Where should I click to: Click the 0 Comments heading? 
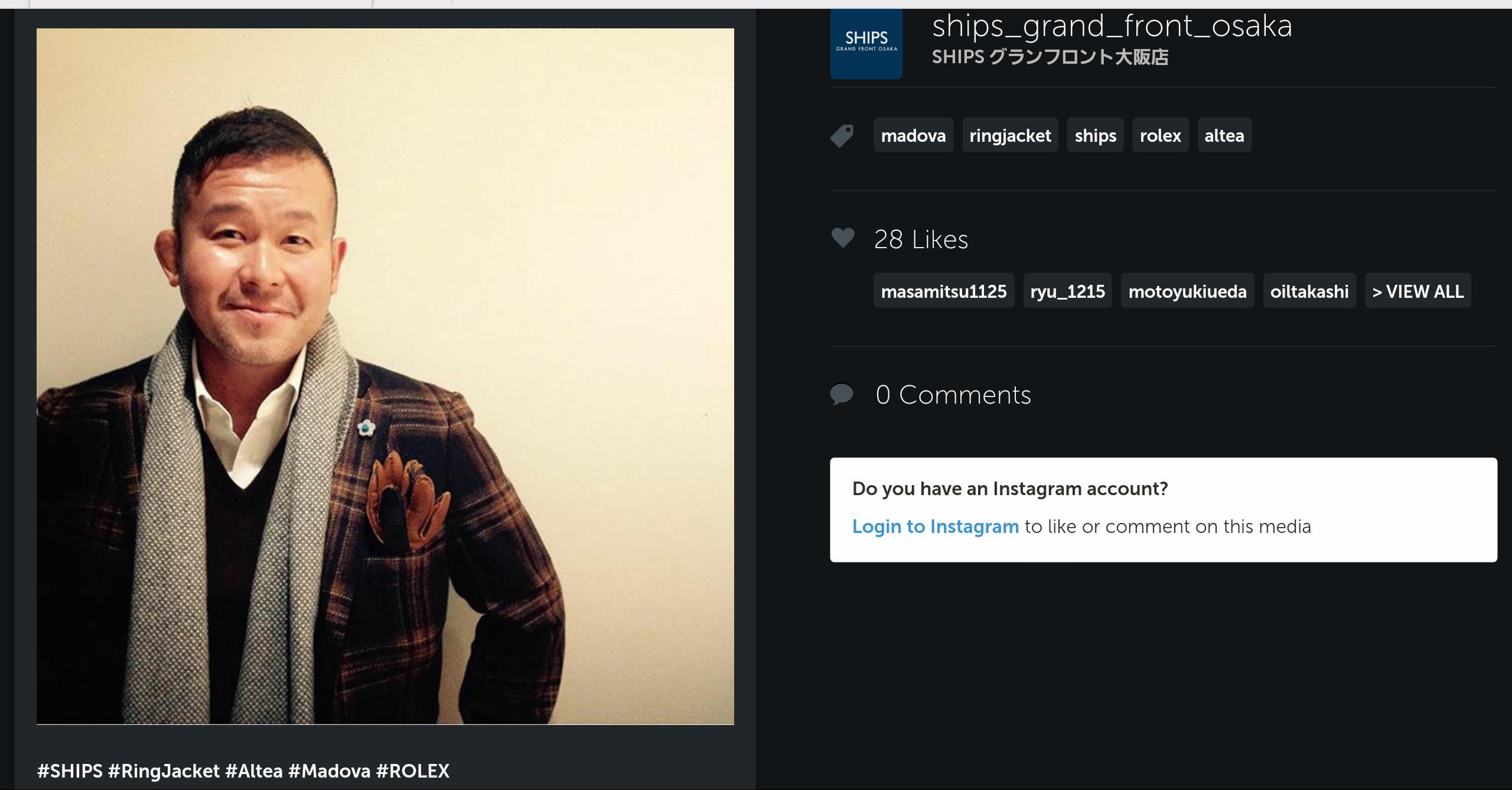(x=953, y=395)
